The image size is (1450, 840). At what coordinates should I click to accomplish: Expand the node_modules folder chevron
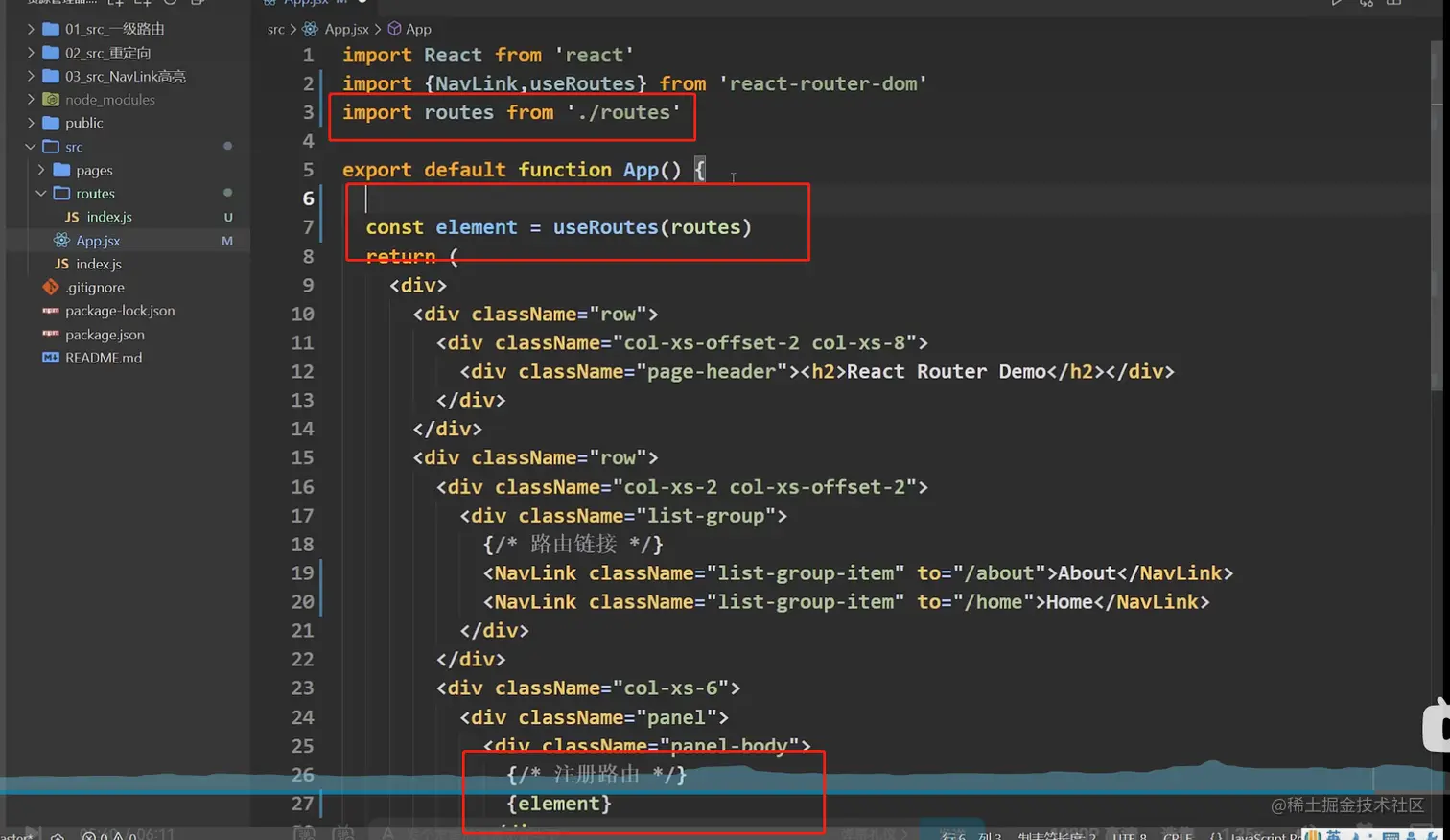point(31,99)
